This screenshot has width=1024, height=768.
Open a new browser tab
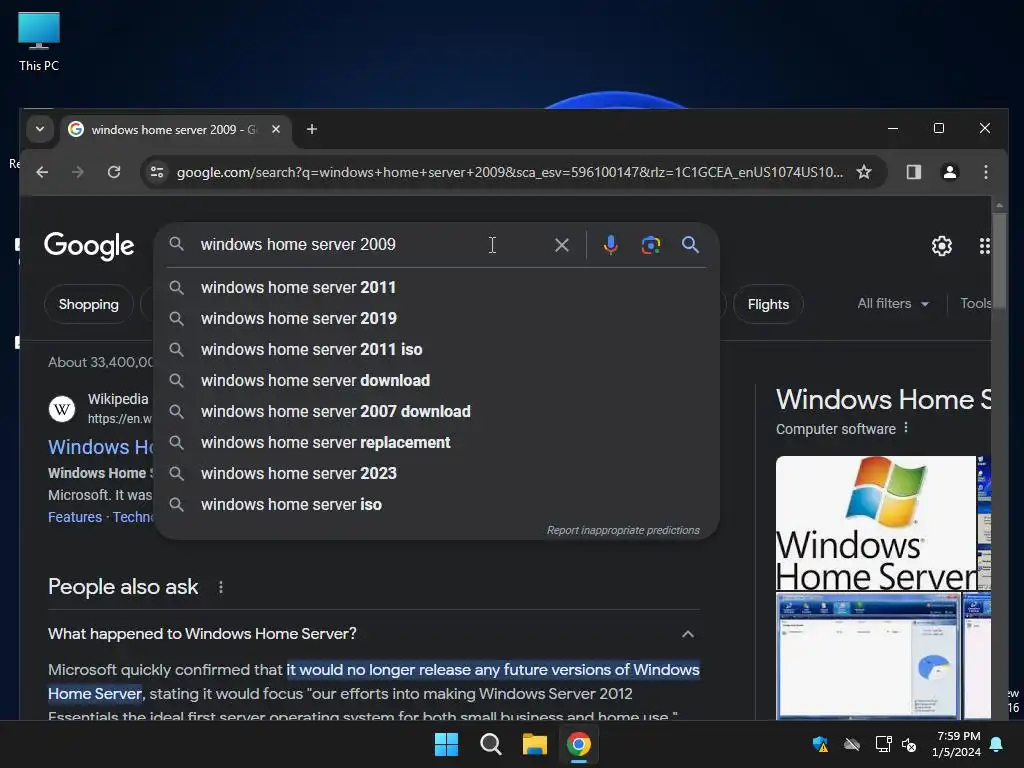(312, 129)
